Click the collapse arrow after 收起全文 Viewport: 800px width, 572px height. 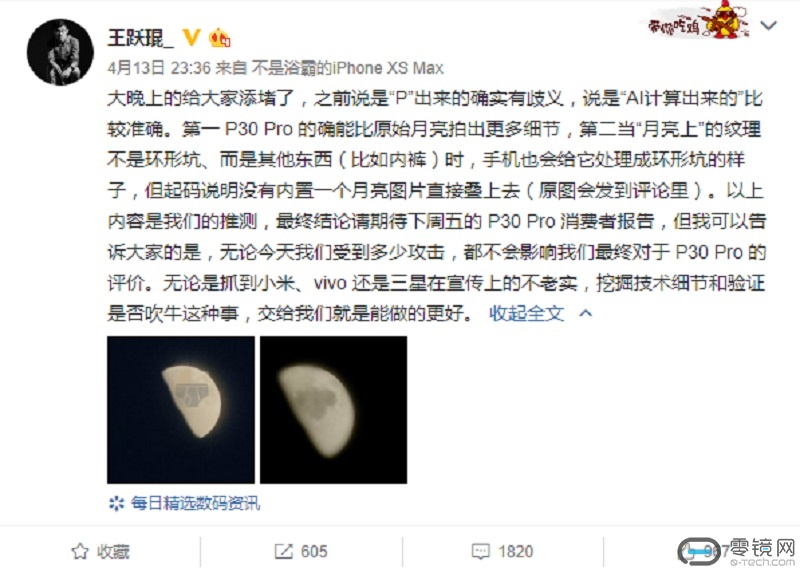tap(586, 313)
